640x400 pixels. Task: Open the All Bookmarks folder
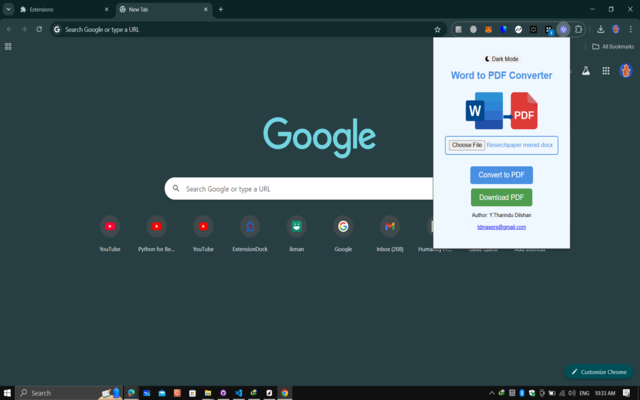click(x=613, y=47)
